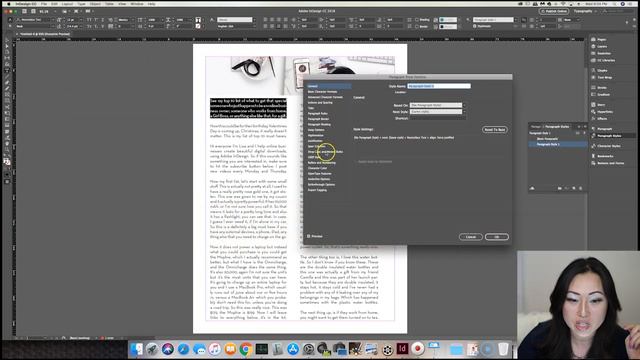
Task: Click the Shortcut input field
Action: 438,118
